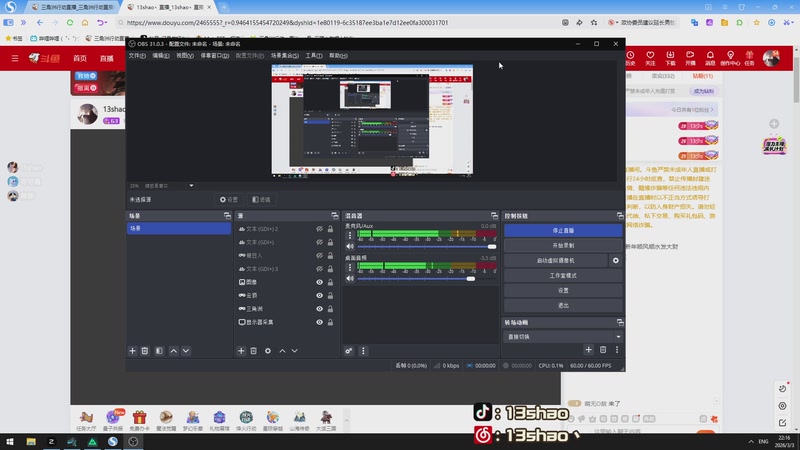Image resolution: width=800 pixels, height=450 pixels.
Task: Mute the 麦克风/Aux audio
Action: click(350, 246)
